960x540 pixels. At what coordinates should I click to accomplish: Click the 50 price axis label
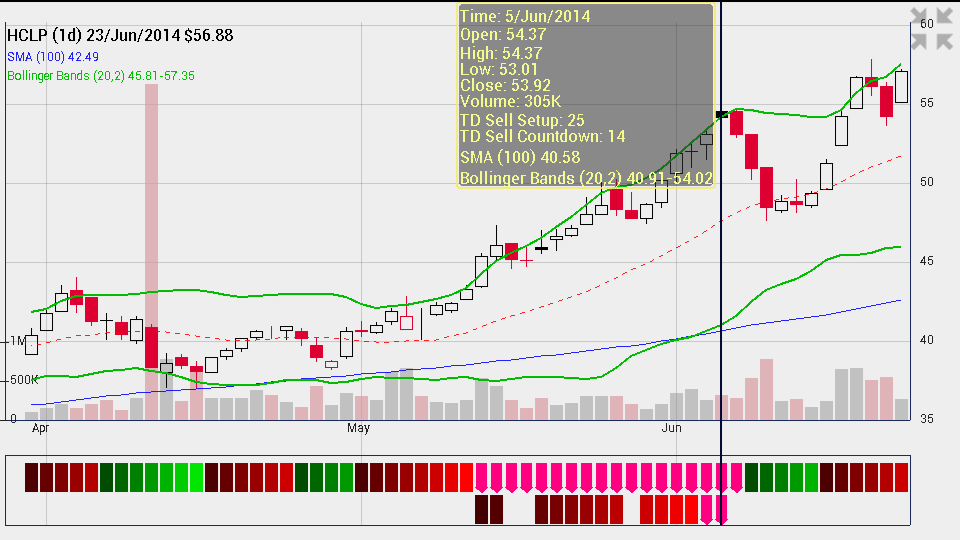click(x=927, y=182)
